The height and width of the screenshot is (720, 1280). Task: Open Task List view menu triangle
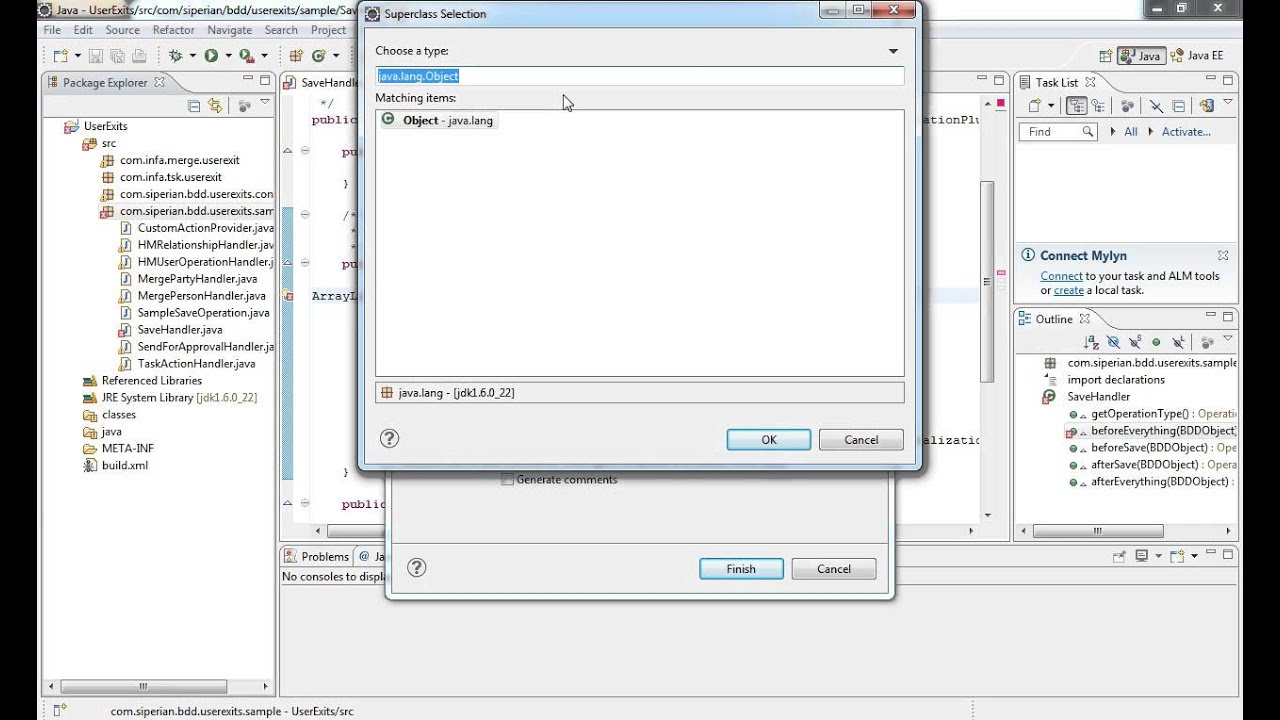point(1227,101)
